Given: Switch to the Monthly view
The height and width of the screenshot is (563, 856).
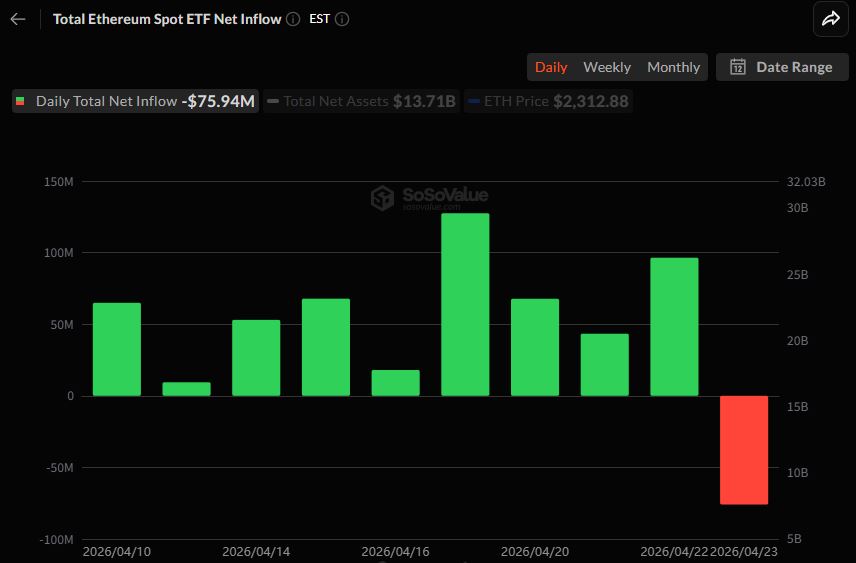Looking at the screenshot, I should [x=673, y=67].
